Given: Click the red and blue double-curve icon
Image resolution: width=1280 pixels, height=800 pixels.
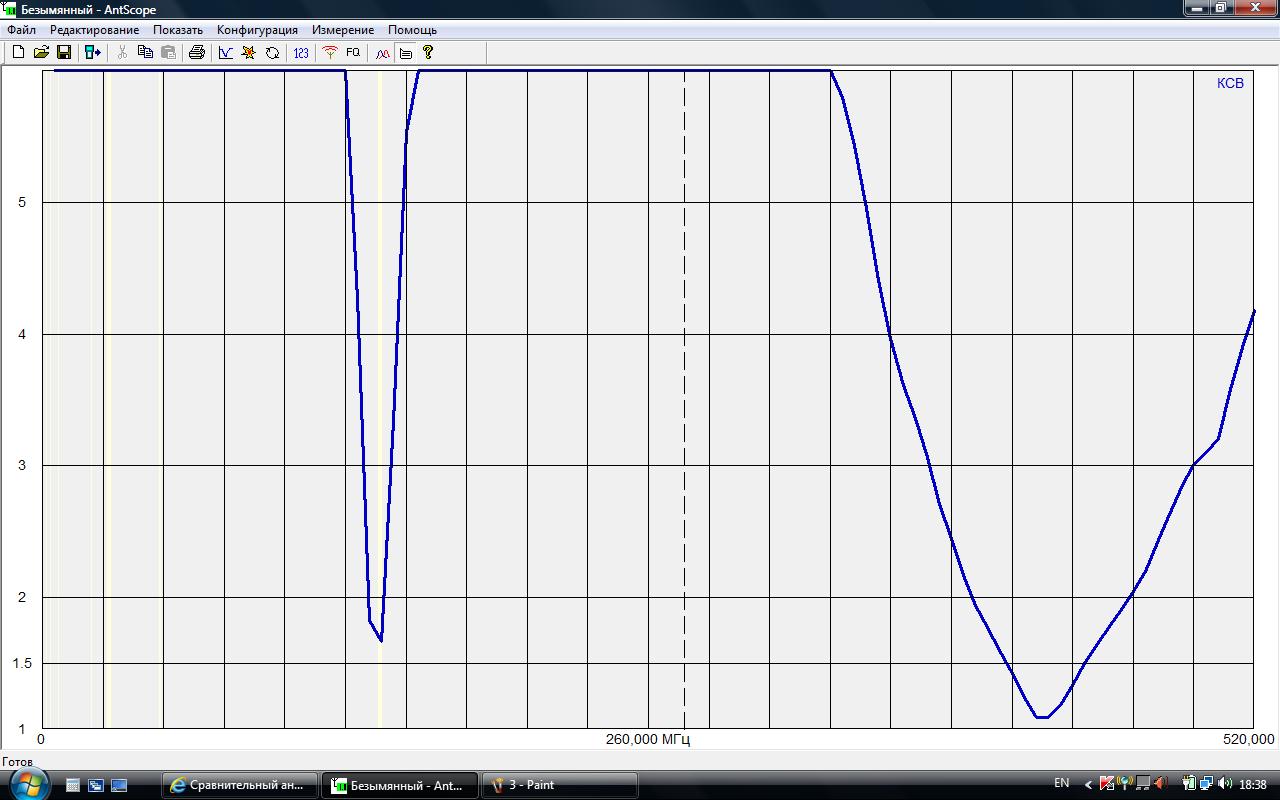Looking at the screenshot, I should point(382,53).
